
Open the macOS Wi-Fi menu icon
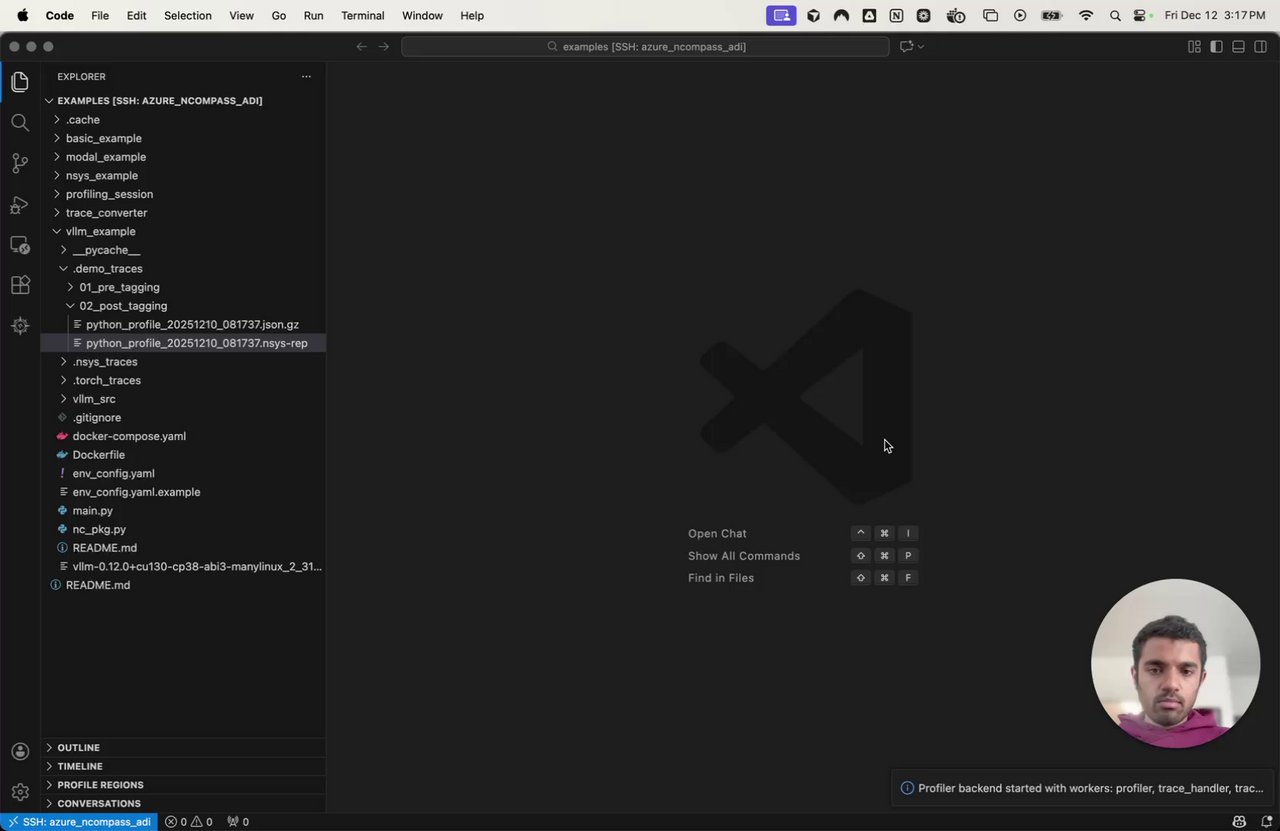(x=1086, y=16)
